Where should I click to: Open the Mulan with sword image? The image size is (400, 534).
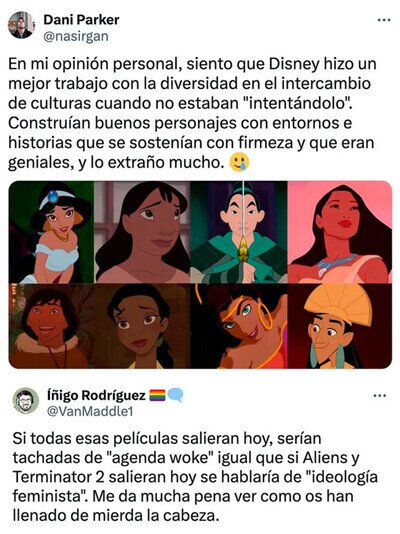(x=239, y=232)
